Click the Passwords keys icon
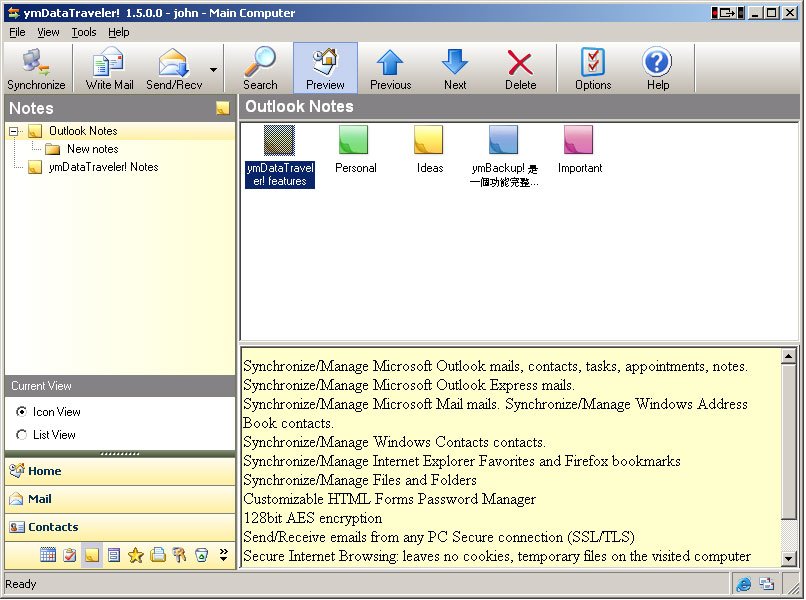806x600 pixels. [x=179, y=555]
